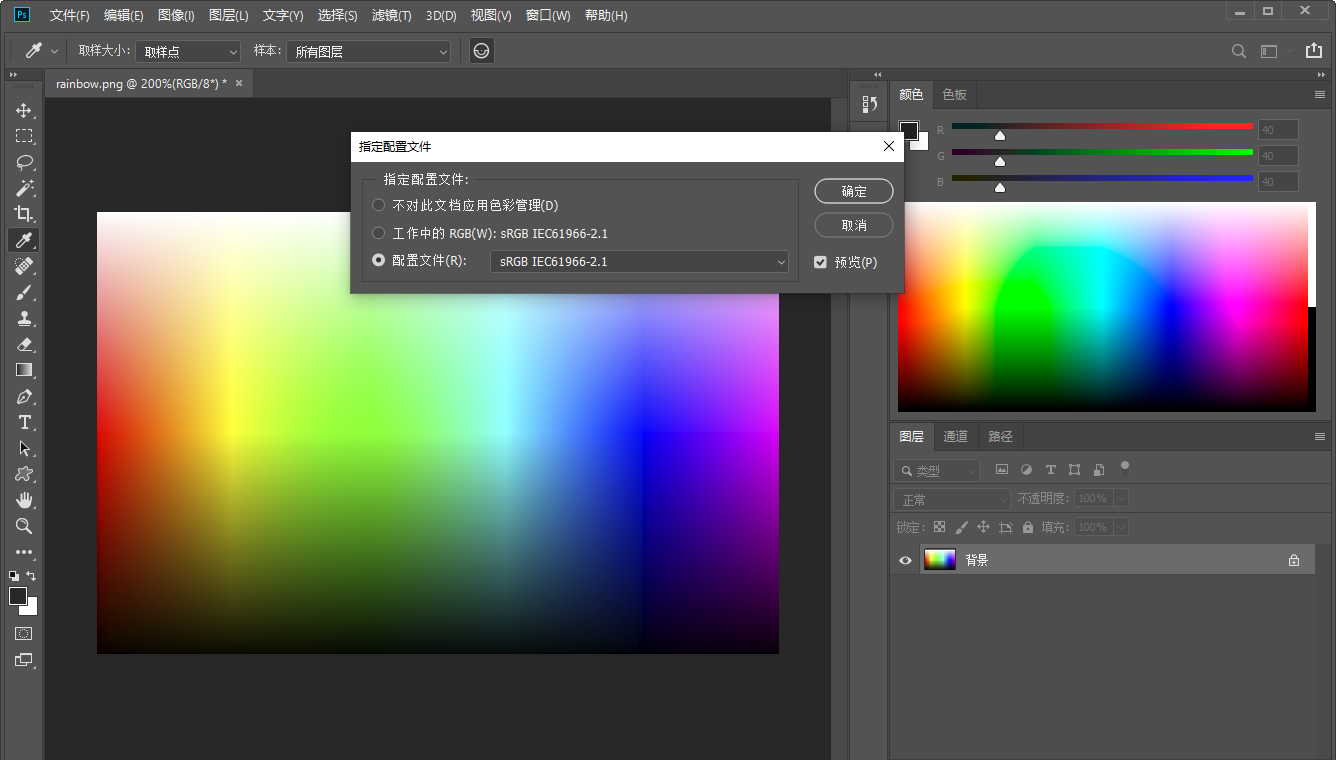Select the Move tool
The image size is (1336, 760).
point(24,110)
